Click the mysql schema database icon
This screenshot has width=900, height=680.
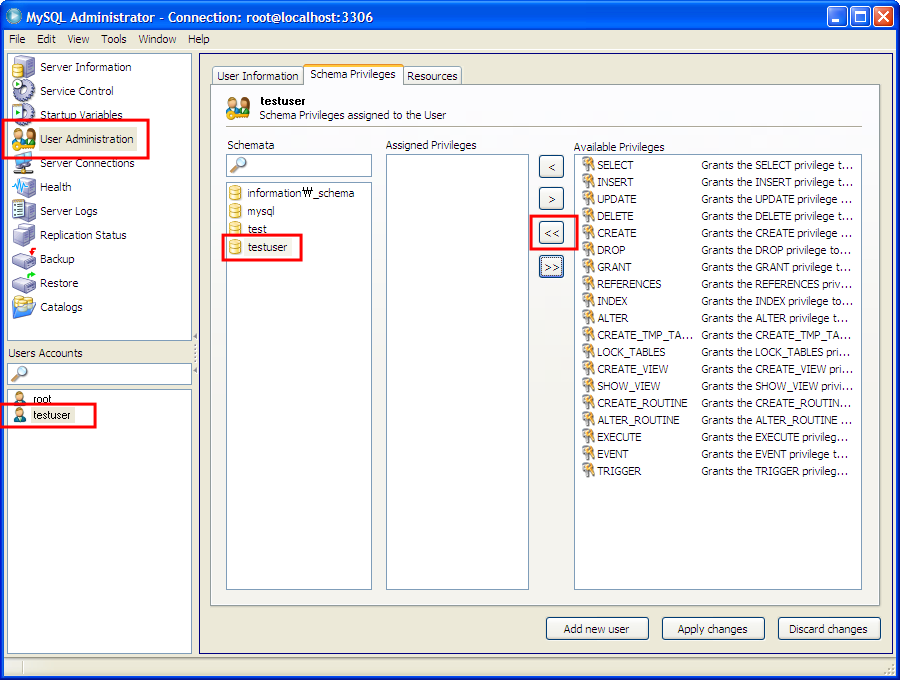coord(235,211)
